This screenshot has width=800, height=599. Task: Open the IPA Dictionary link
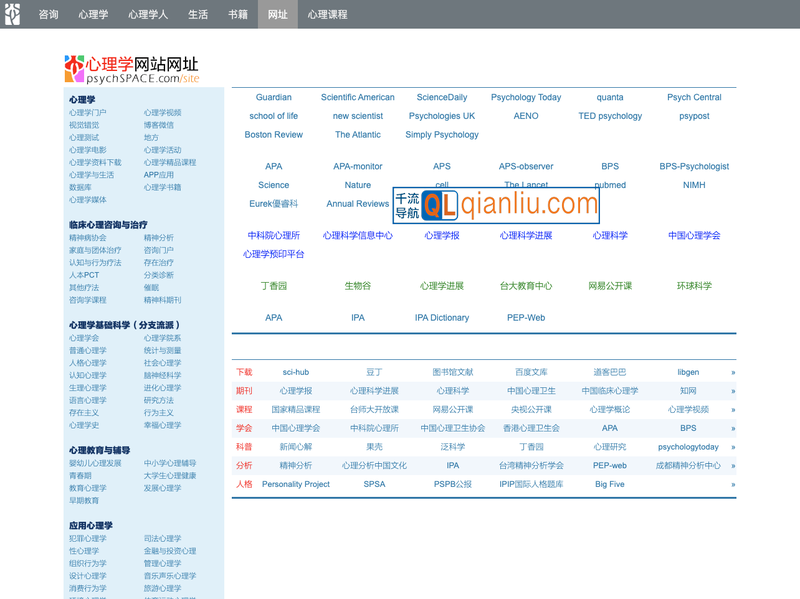click(442, 318)
